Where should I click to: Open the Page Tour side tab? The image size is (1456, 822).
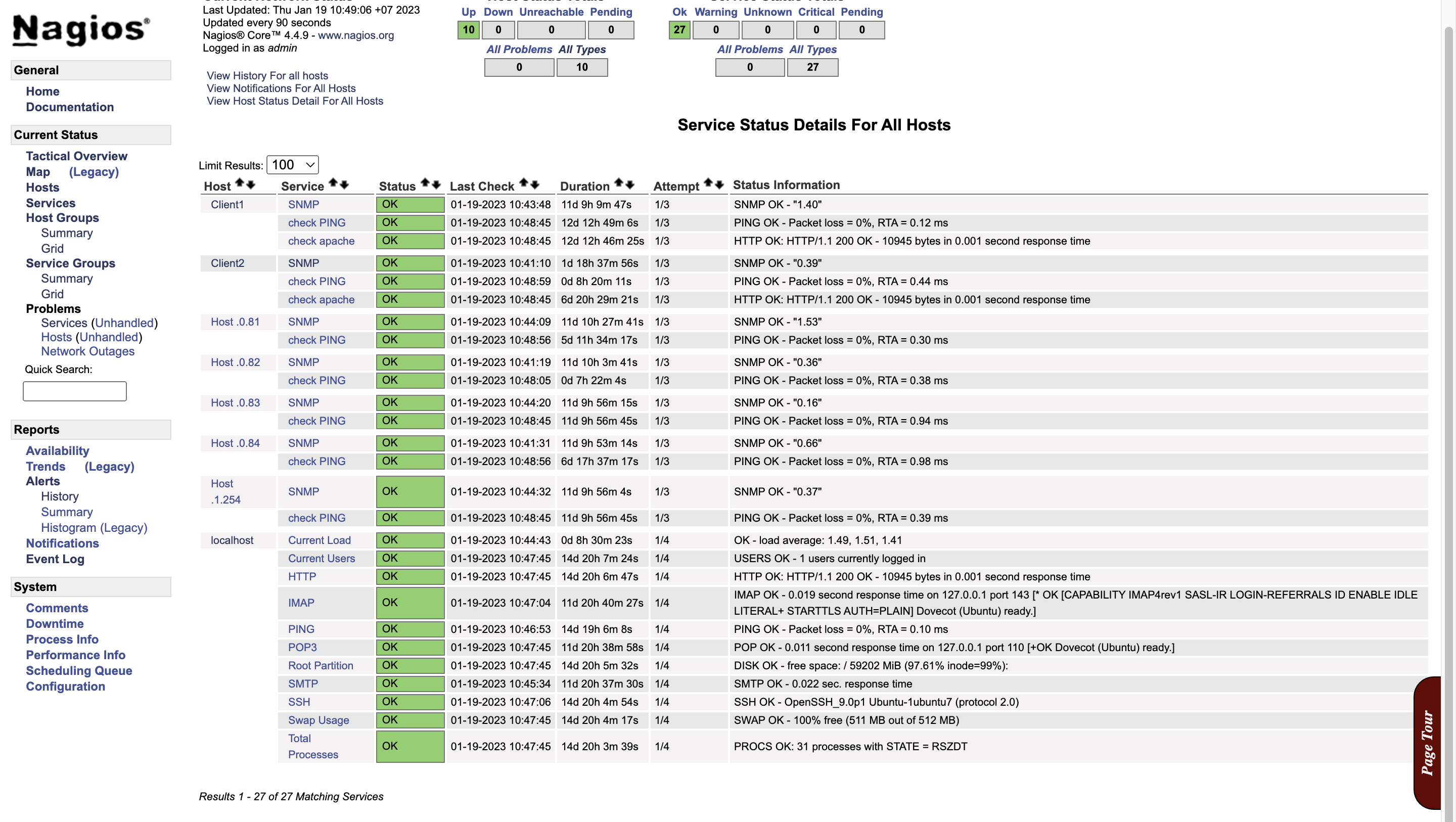click(x=1428, y=742)
